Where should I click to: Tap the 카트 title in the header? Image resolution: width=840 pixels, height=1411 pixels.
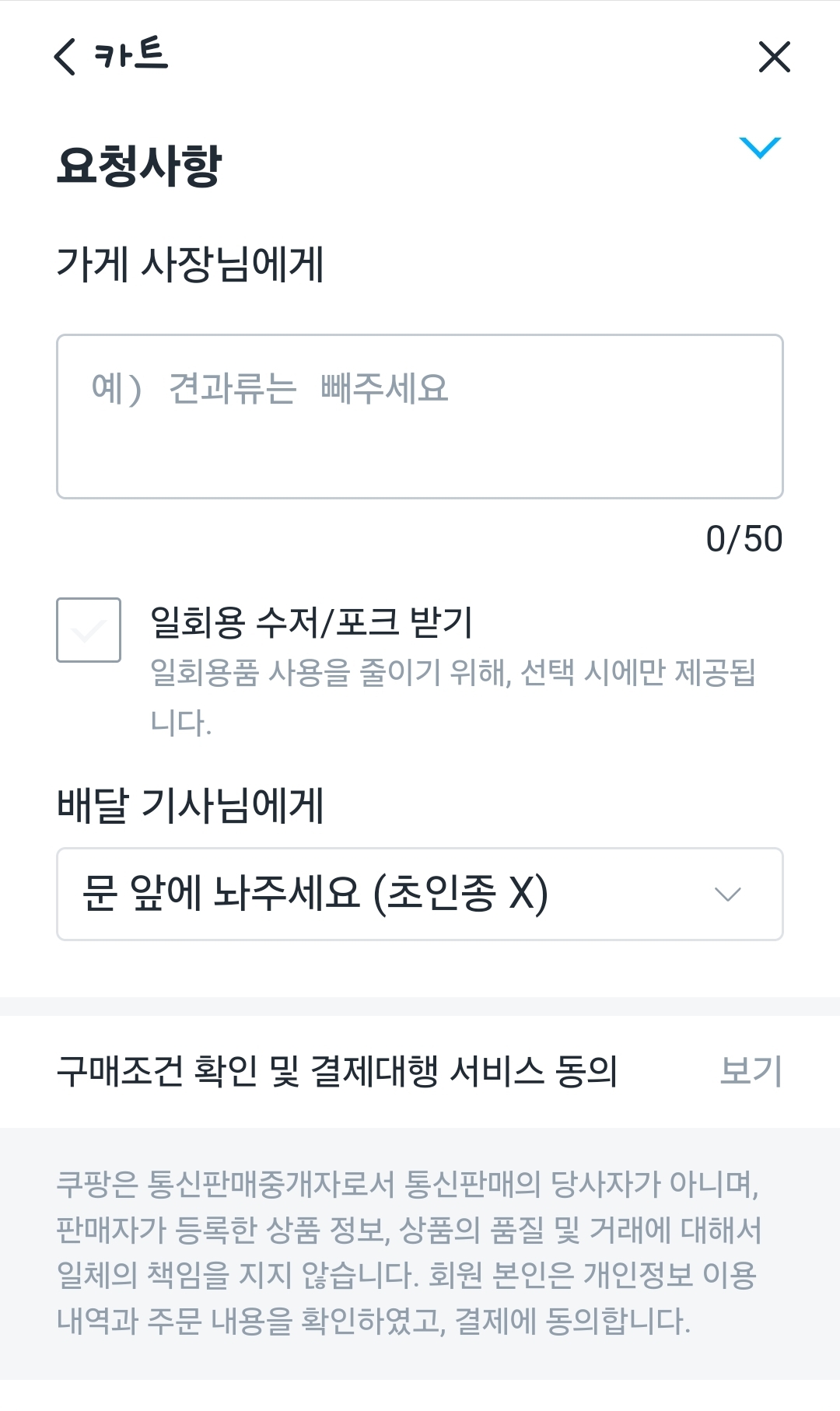click(x=131, y=54)
